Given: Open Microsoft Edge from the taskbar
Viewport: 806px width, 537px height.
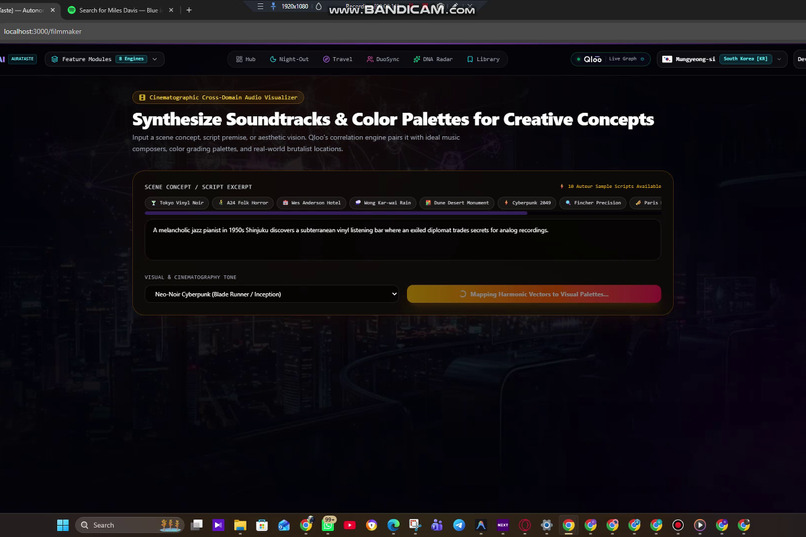Looking at the screenshot, I should pos(393,525).
